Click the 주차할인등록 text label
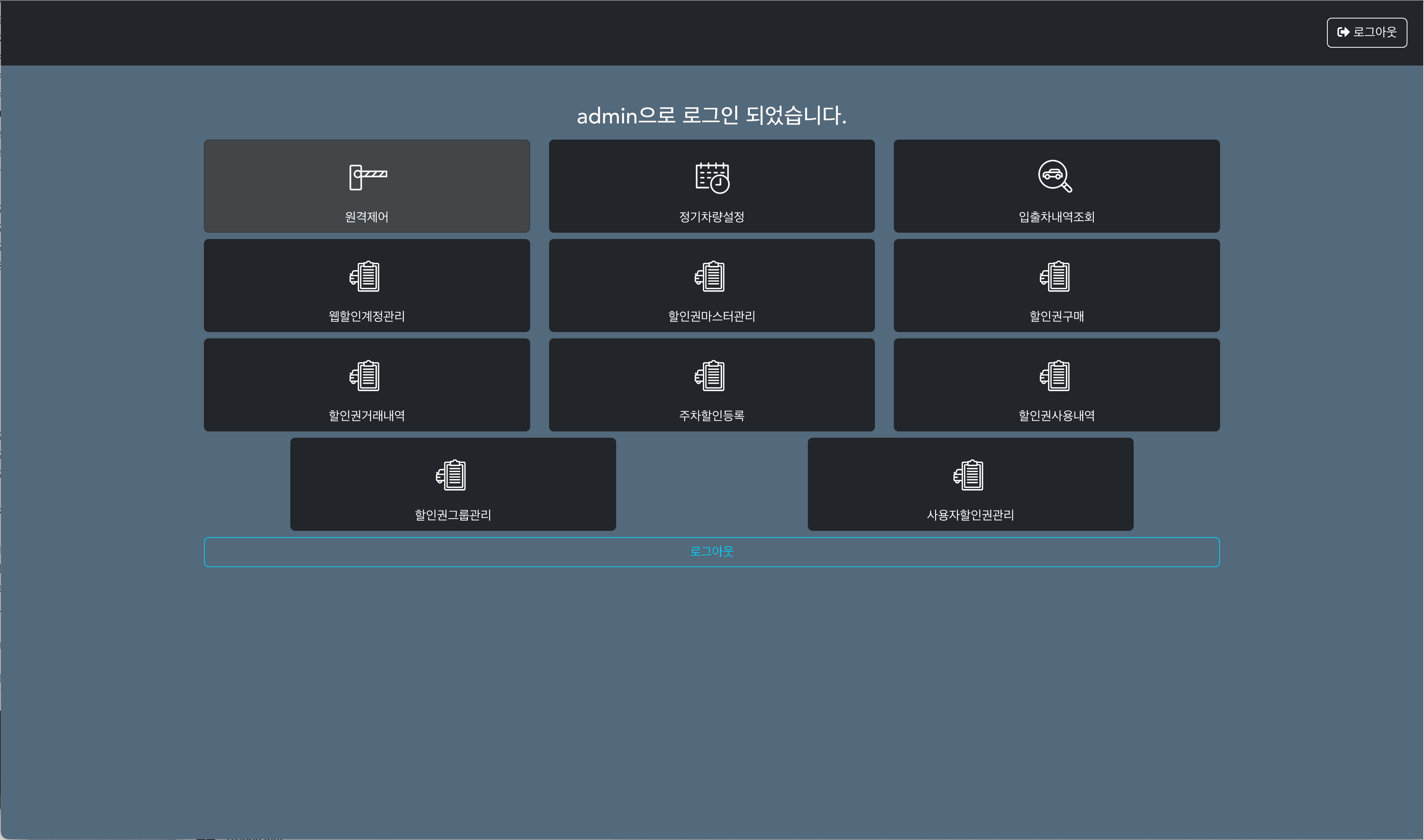 [x=712, y=416]
